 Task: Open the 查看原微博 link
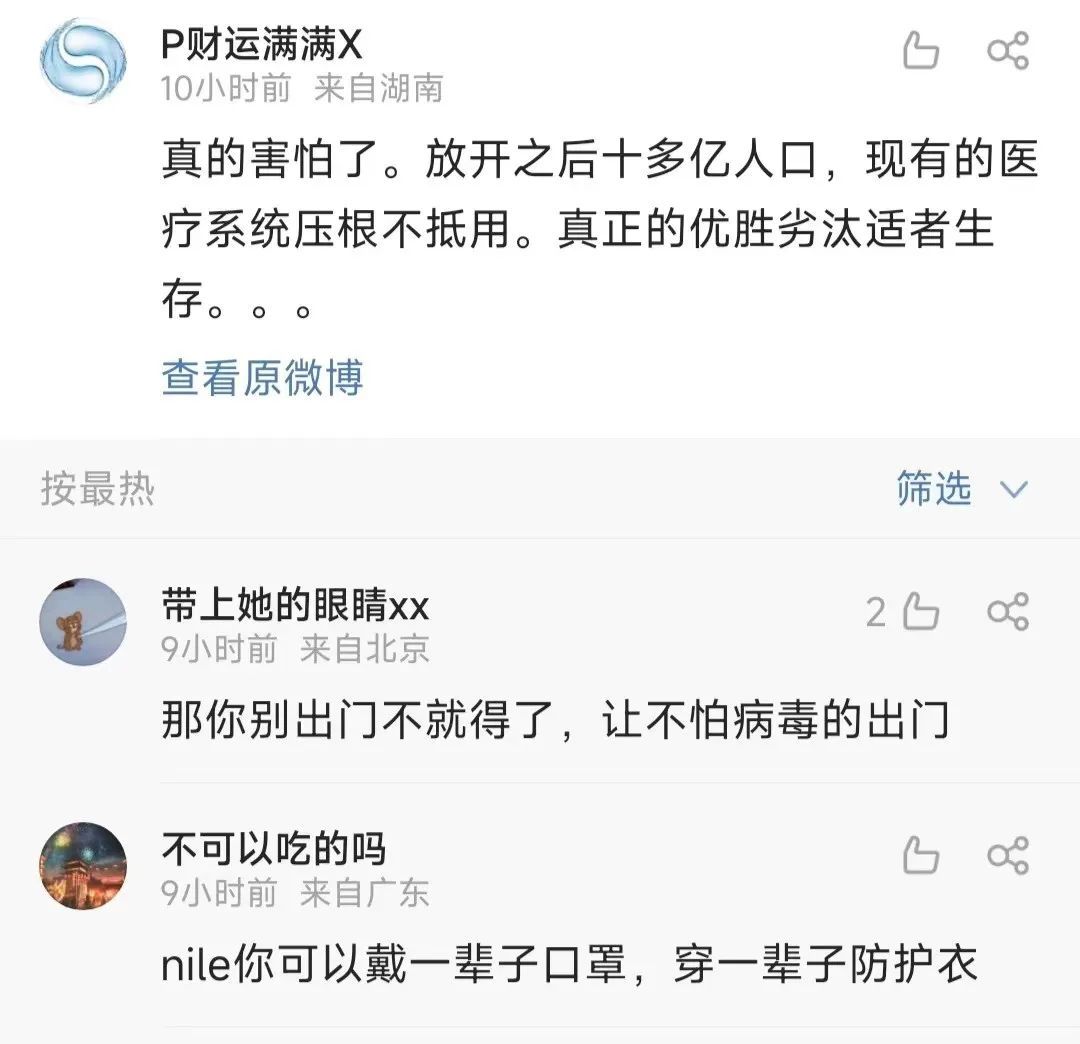pos(262,378)
